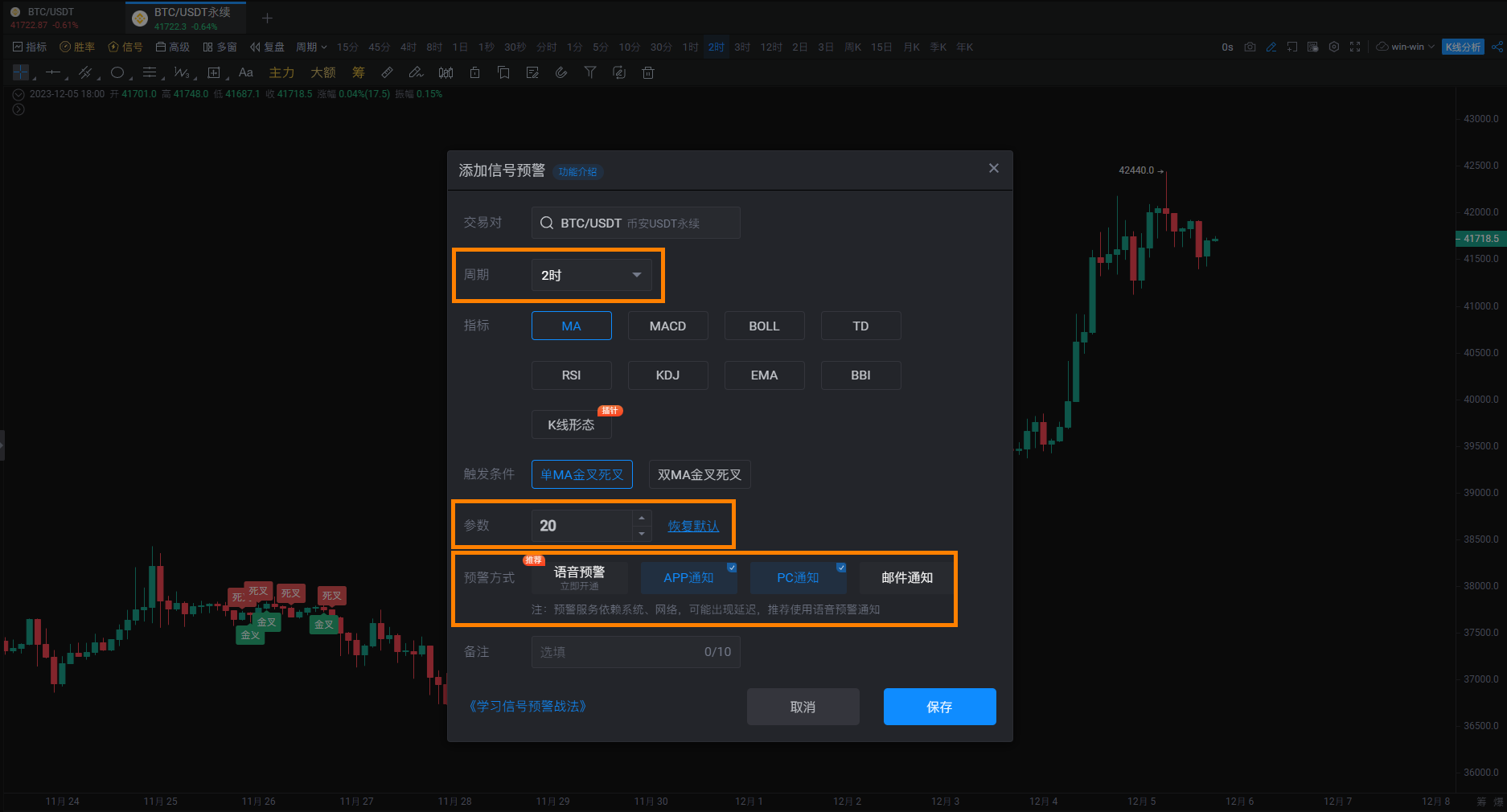1507x812 pixels.
Task: Open the funnel filter tool
Action: coord(590,72)
